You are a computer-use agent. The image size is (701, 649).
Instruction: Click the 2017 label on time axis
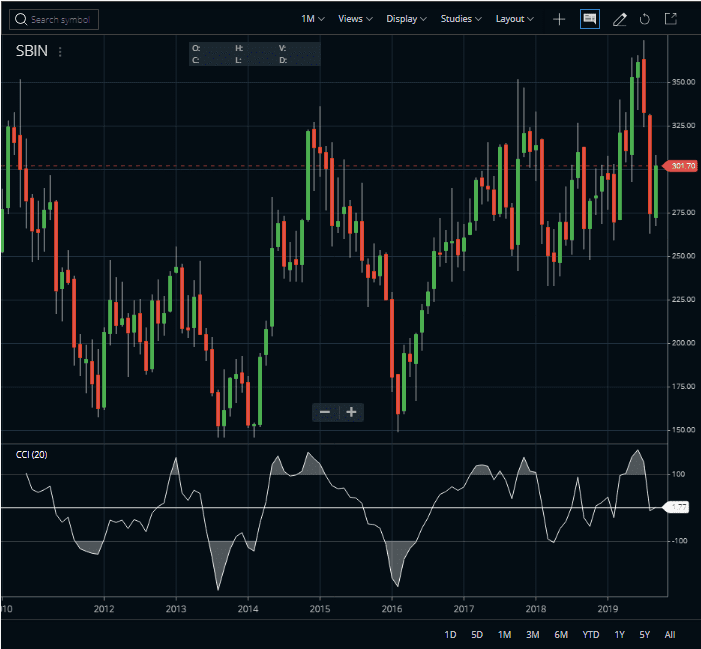click(x=464, y=609)
